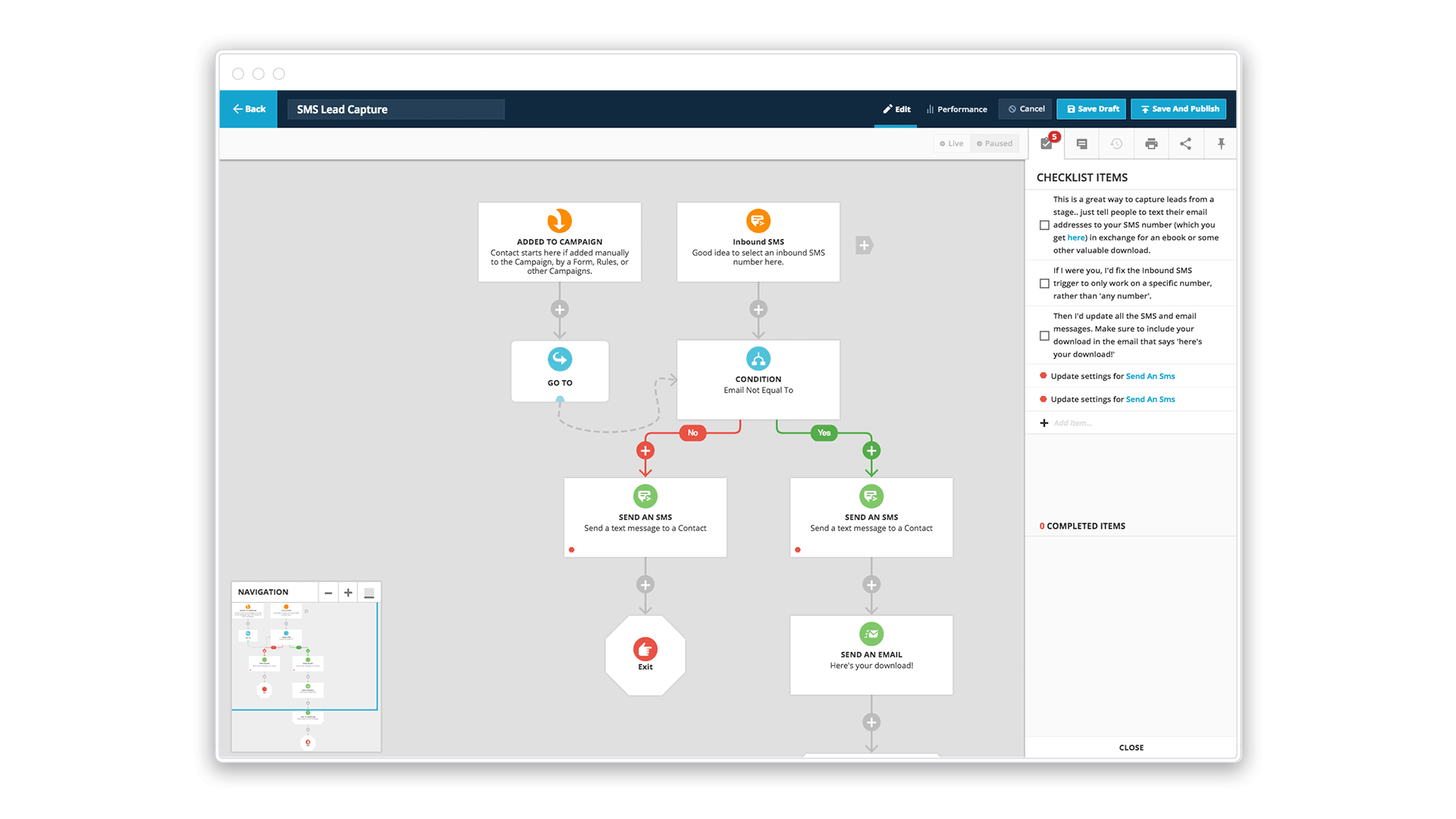This screenshot has height=819, width=1456.
Task: Add a step on the red No branch
Action: [645, 450]
